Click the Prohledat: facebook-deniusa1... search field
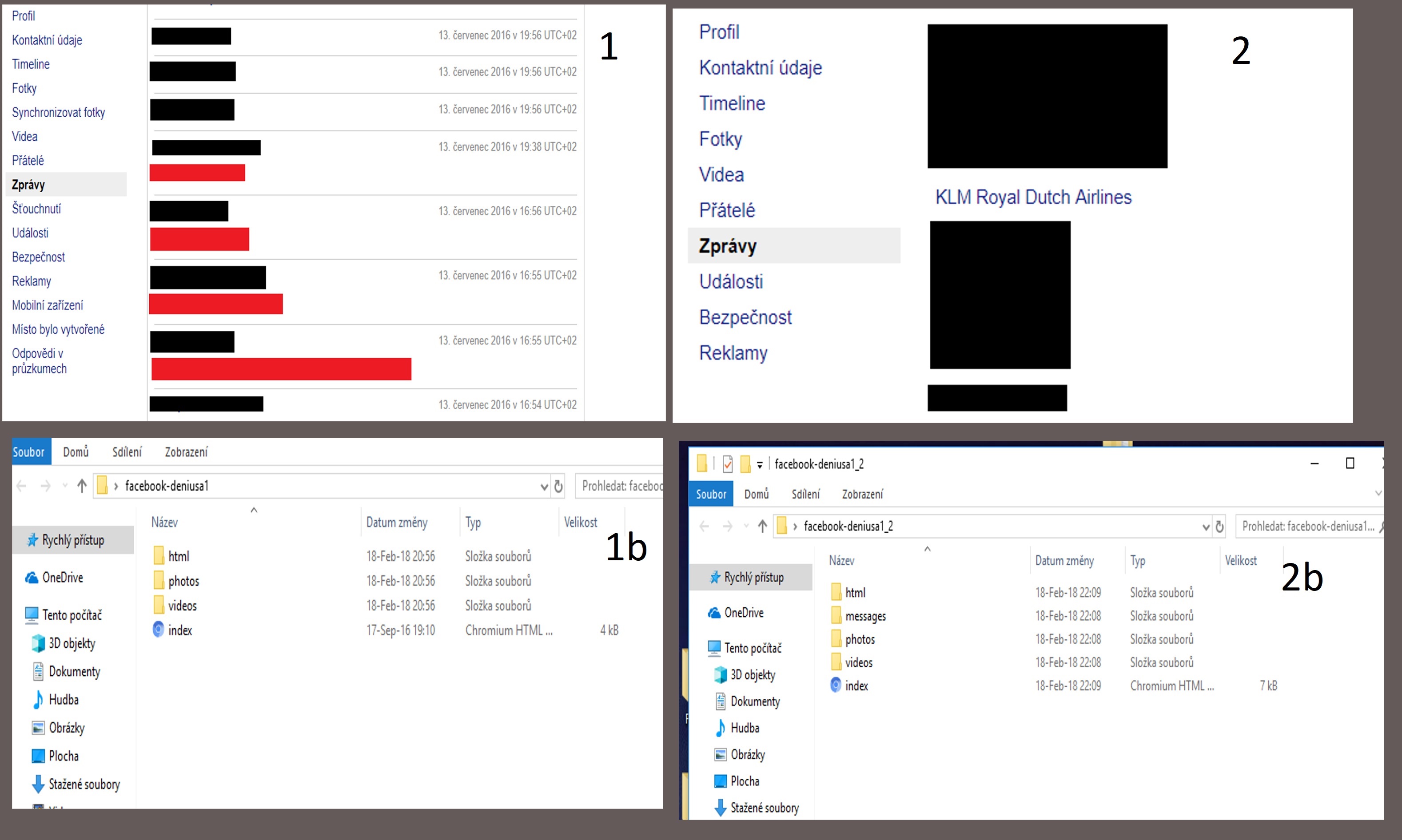 1307,527
